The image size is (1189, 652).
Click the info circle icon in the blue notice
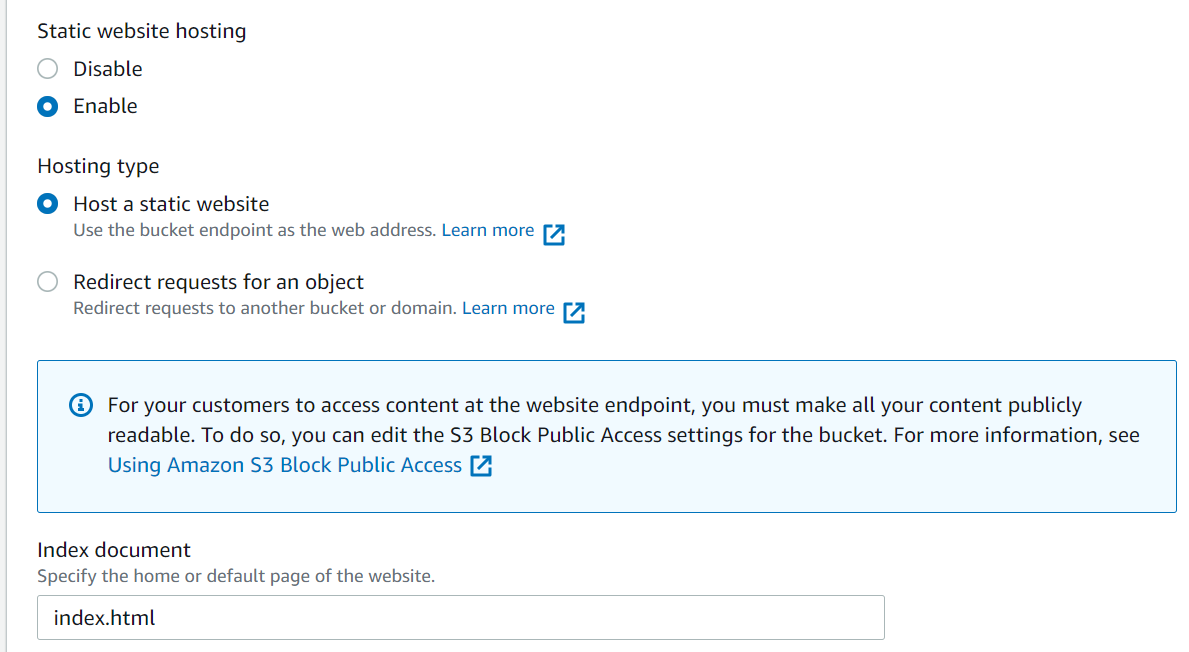point(81,405)
